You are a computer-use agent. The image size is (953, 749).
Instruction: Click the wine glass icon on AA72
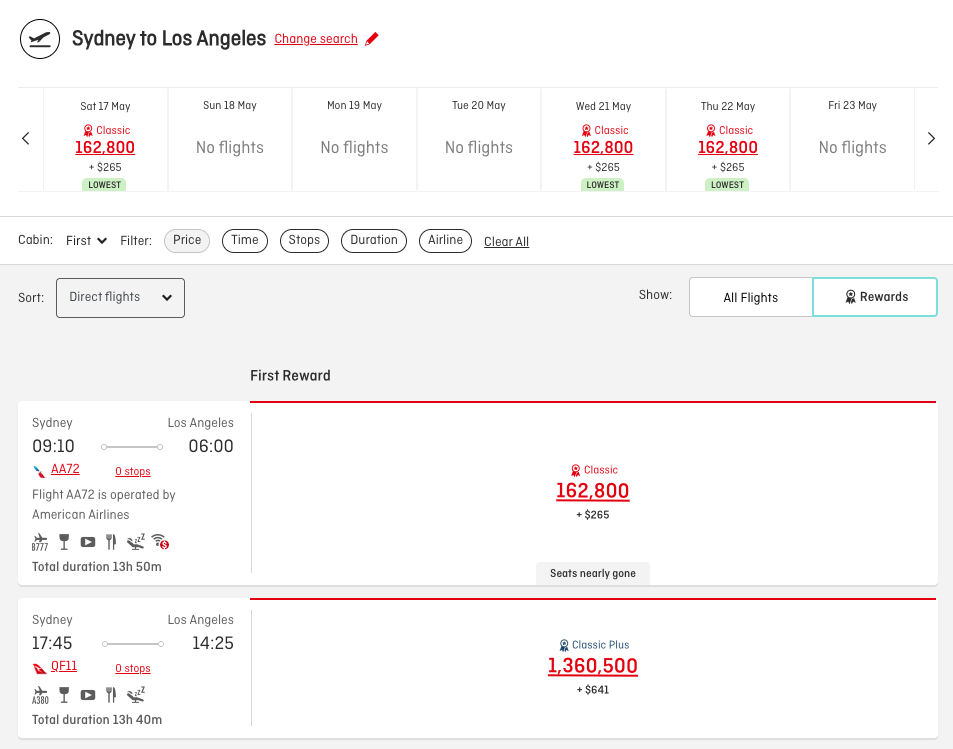[x=64, y=541]
